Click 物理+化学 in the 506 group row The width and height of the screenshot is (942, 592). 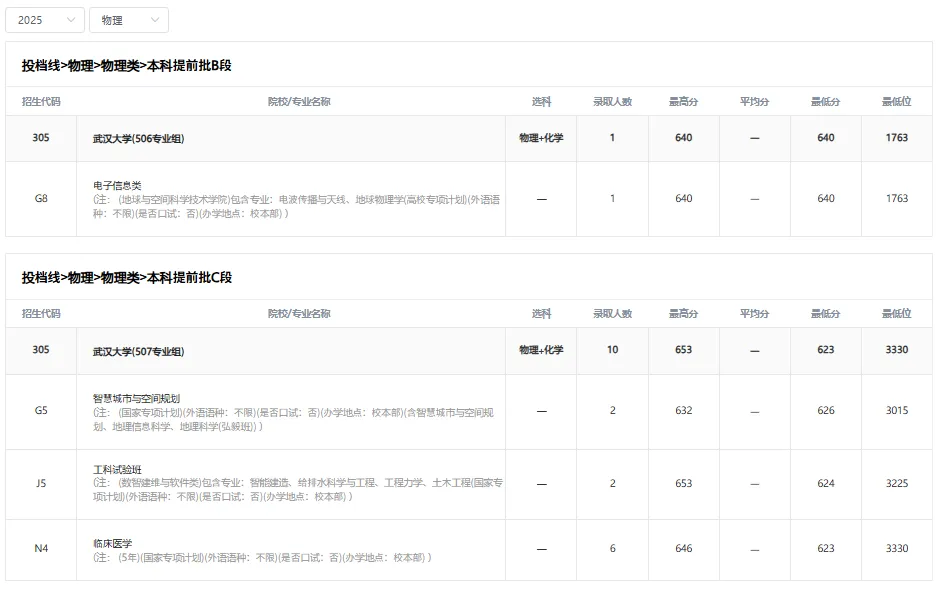coord(541,138)
